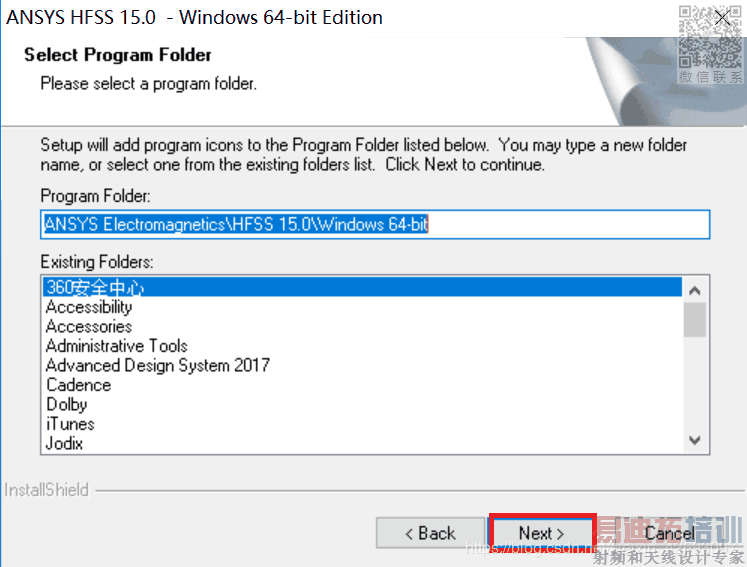Click the folder list scroll-down arrow
The width and height of the screenshot is (747, 567).
[695, 440]
